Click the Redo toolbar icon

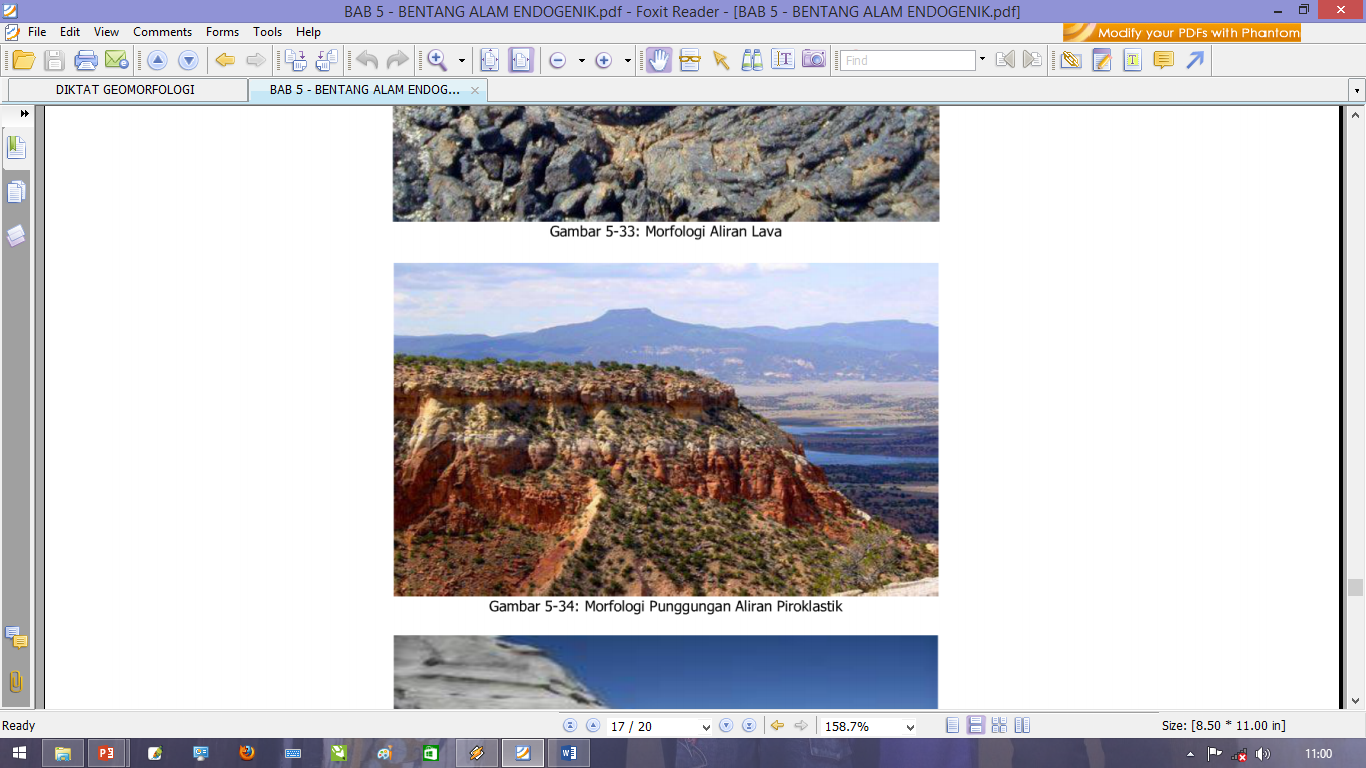[x=397, y=60]
